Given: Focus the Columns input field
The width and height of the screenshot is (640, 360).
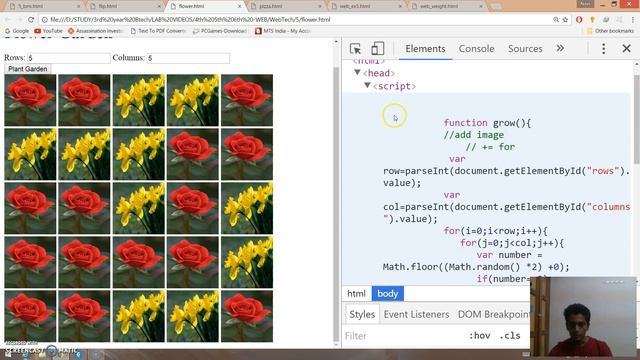Looking at the screenshot, I should click(x=188, y=58).
